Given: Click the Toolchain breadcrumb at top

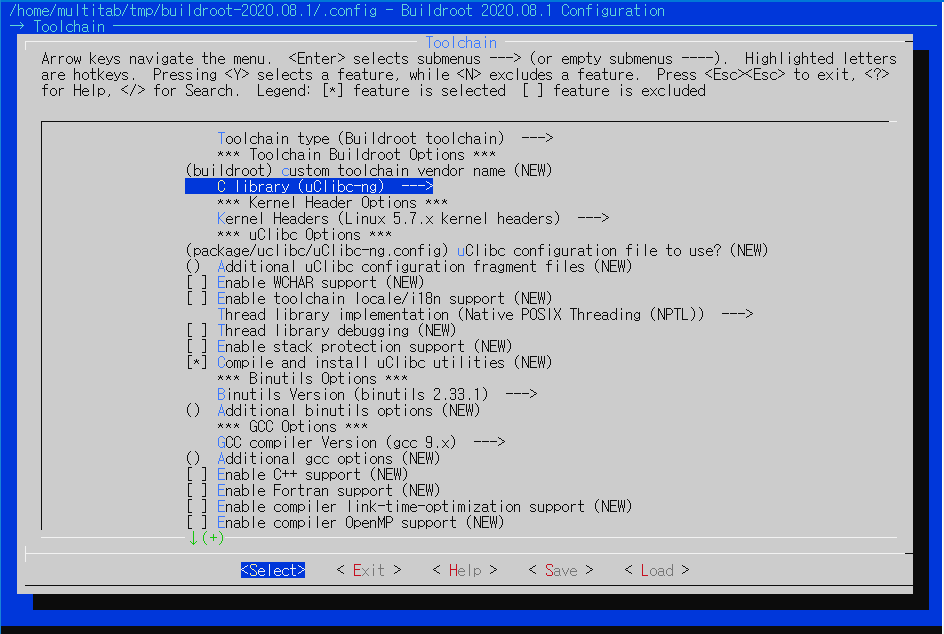Looking at the screenshot, I should point(69,26).
